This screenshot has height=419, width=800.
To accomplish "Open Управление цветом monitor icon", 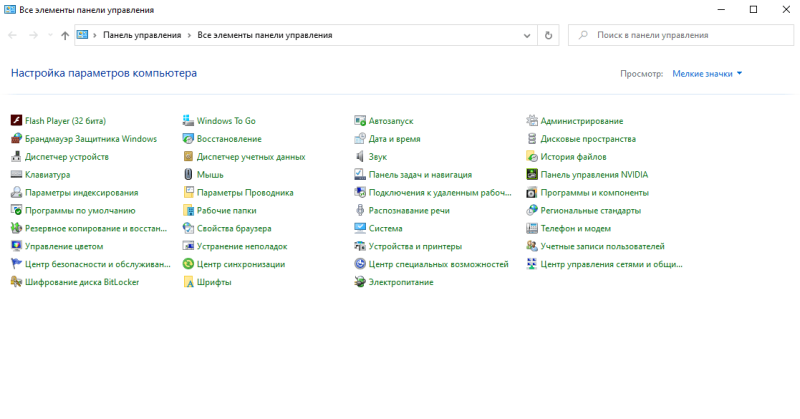I will coord(16,246).
